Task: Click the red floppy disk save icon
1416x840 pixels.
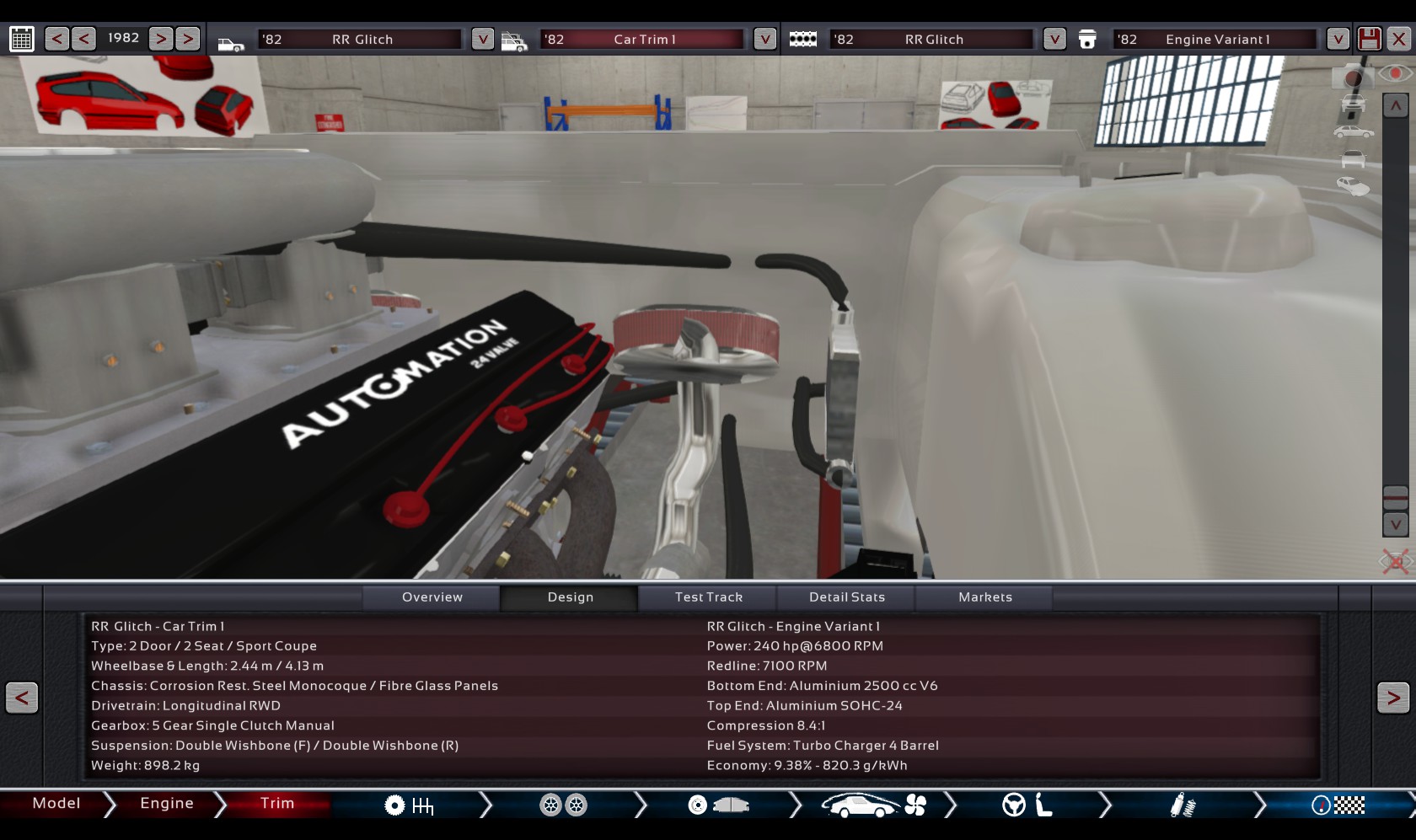Action: point(1370,39)
